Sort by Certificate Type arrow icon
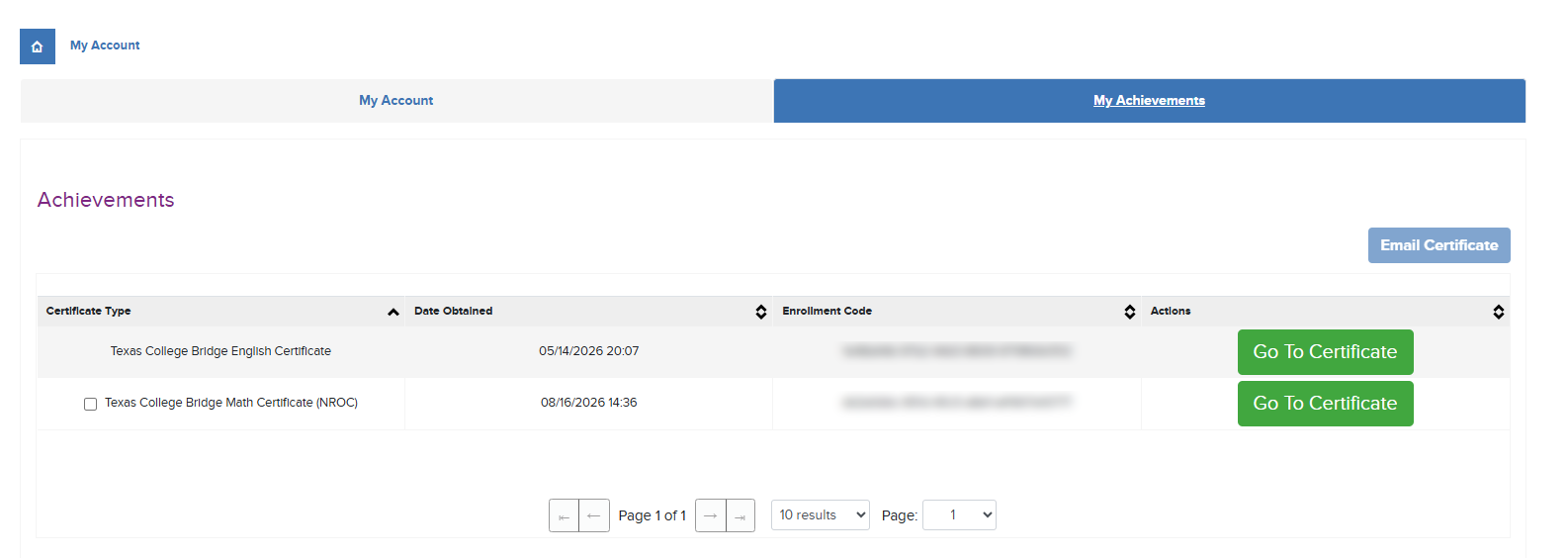This screenshot has height=558, width=1568. pos(393,312)
